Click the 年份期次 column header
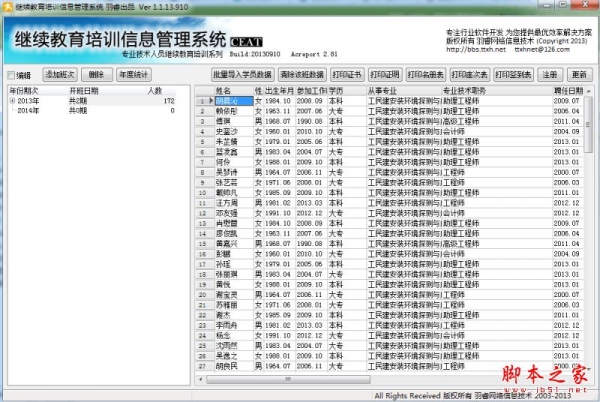Image resolution: width=600 pixels, height=402 pixels. tap(24, 91)
